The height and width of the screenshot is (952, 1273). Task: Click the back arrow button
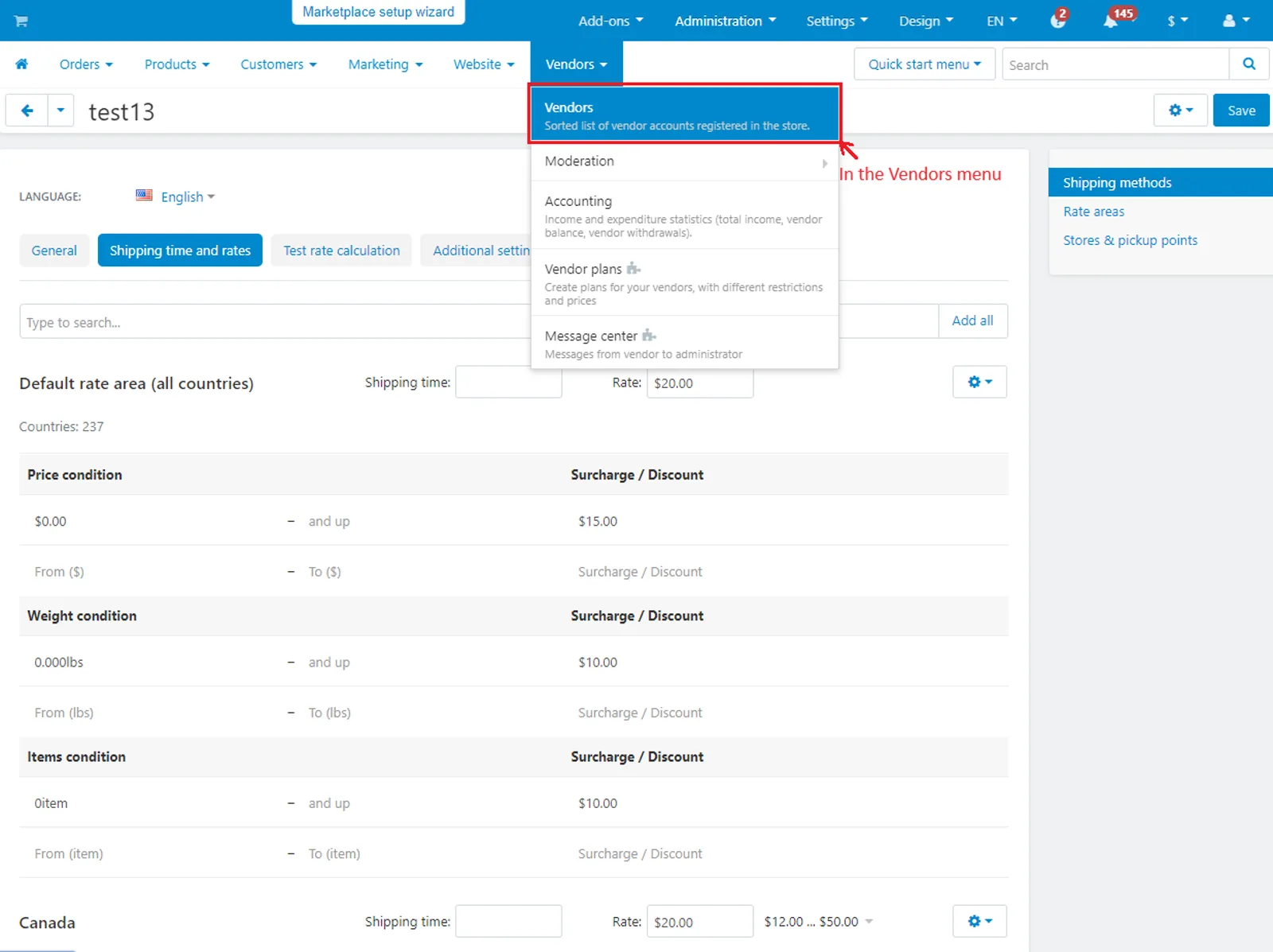27,111
